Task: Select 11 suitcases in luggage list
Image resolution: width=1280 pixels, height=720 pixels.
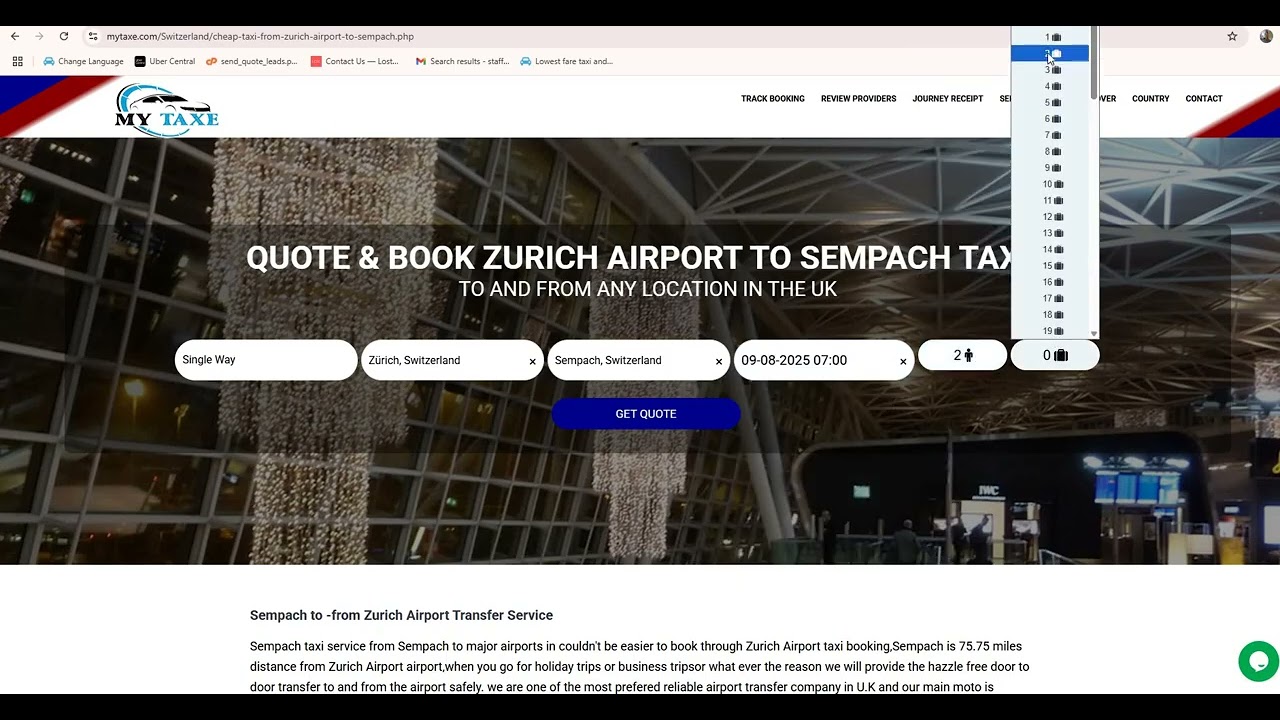Action: (1050, 201)
